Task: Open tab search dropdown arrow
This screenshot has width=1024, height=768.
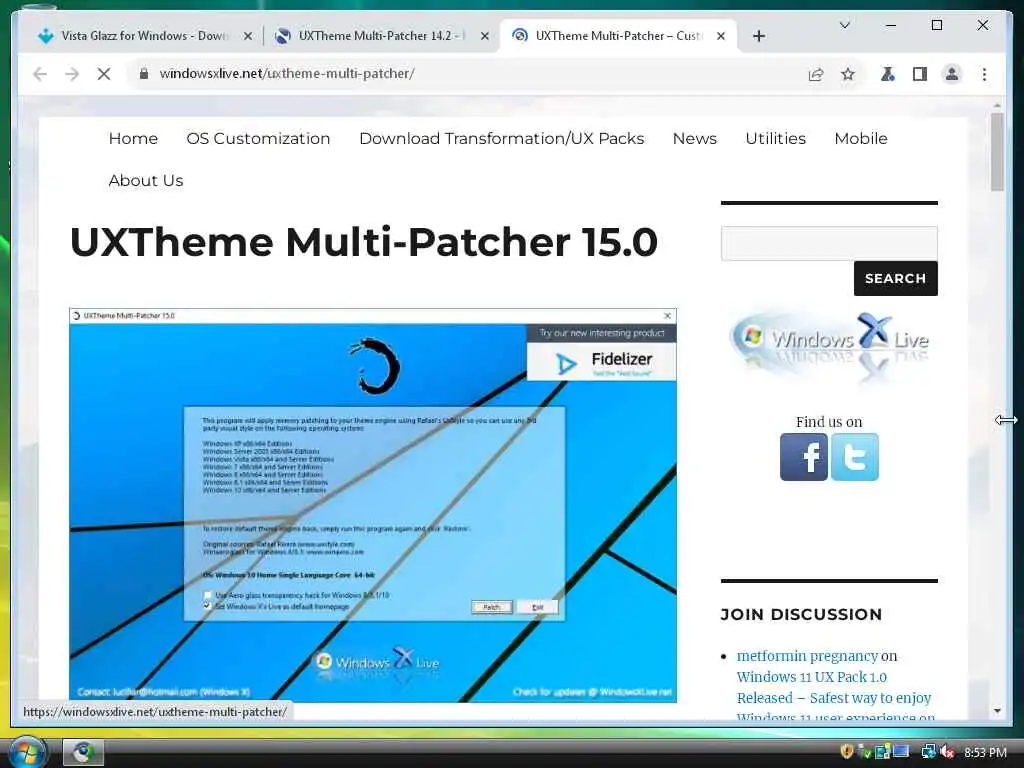Action: coord(844,25)
